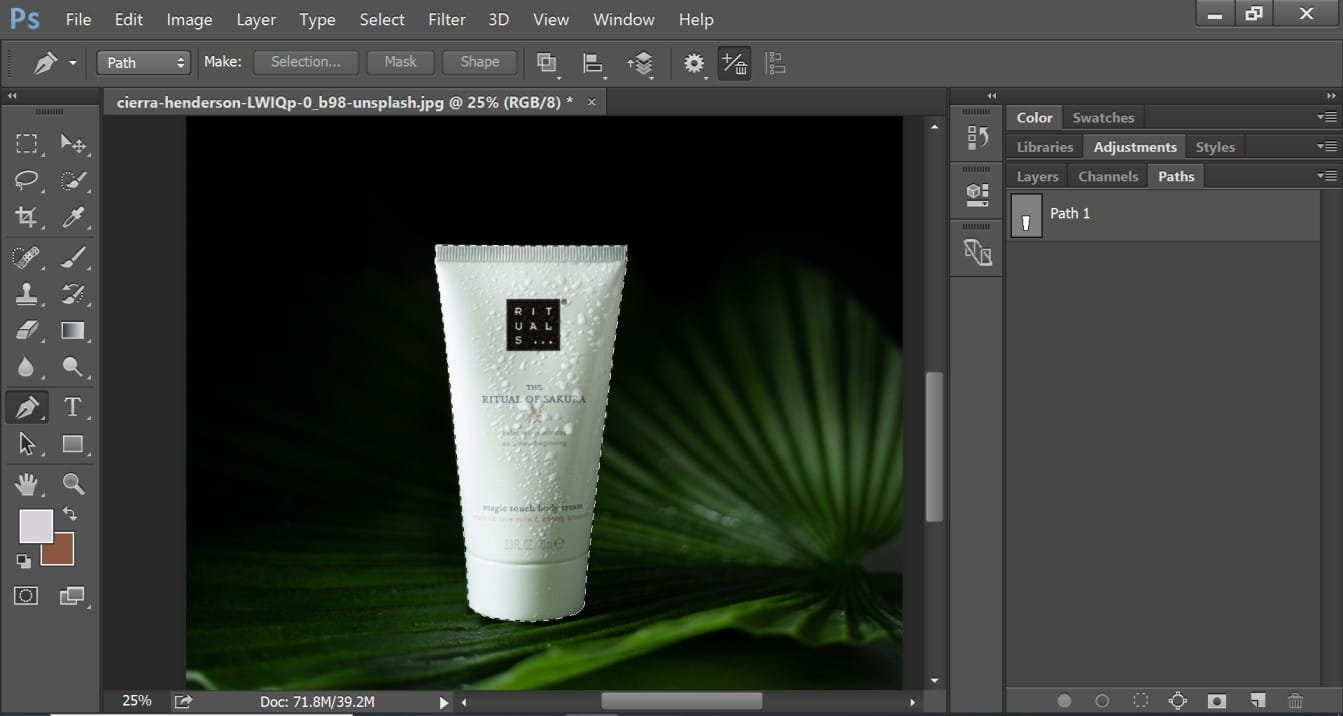This screenshot has width=1343, height=716.
Task: Switch to the Channels tab
Action: point(1107,176)
